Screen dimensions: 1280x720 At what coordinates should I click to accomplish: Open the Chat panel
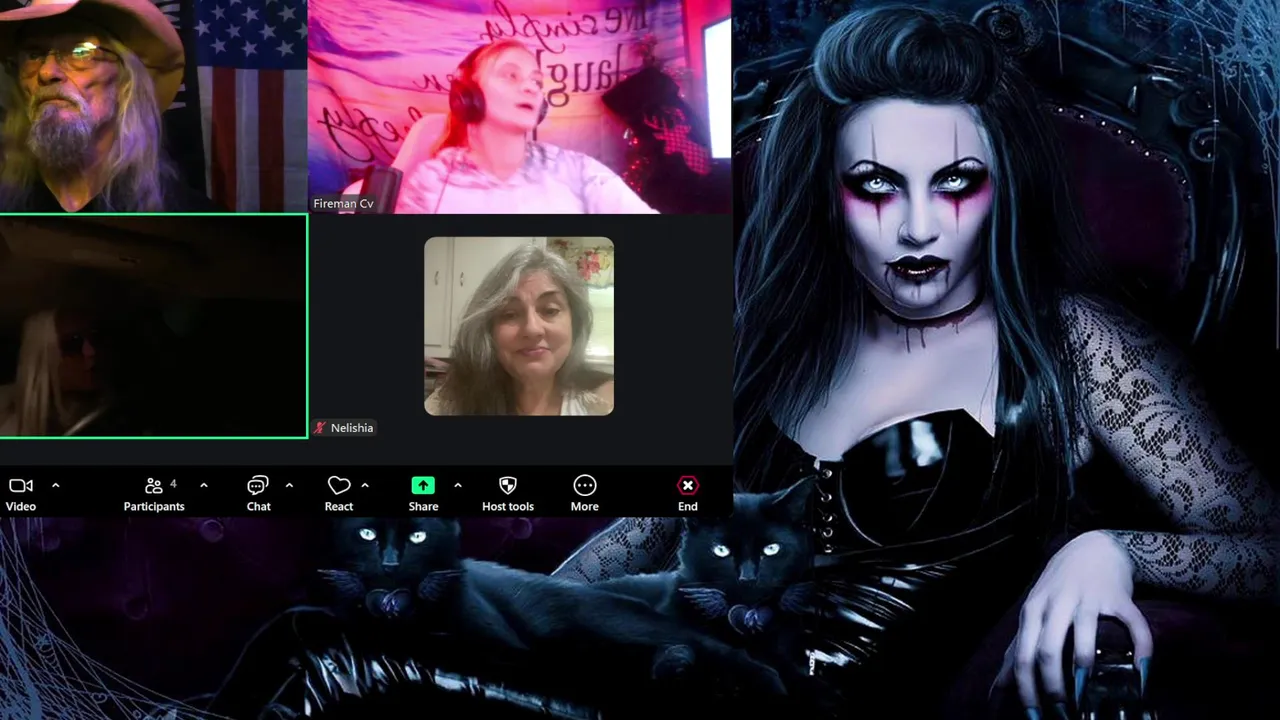coord(258,493)
